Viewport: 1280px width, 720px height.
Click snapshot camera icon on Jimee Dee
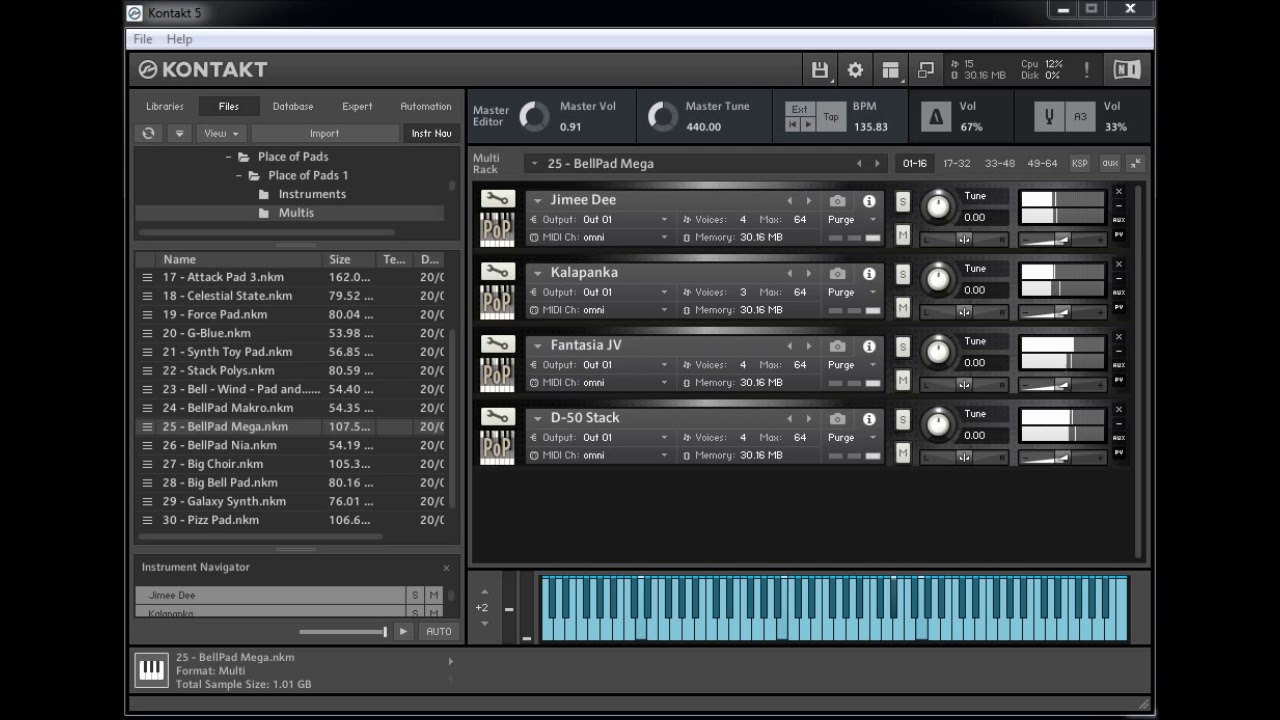[838, 201]
